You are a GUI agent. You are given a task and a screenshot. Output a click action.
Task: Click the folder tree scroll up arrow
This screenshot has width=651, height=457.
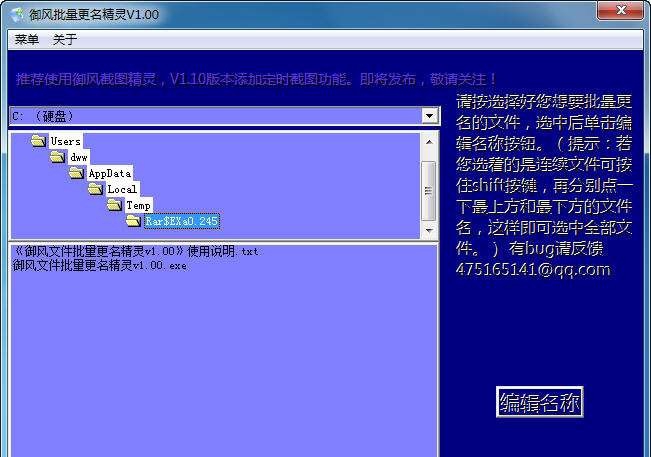coord(429,142)
